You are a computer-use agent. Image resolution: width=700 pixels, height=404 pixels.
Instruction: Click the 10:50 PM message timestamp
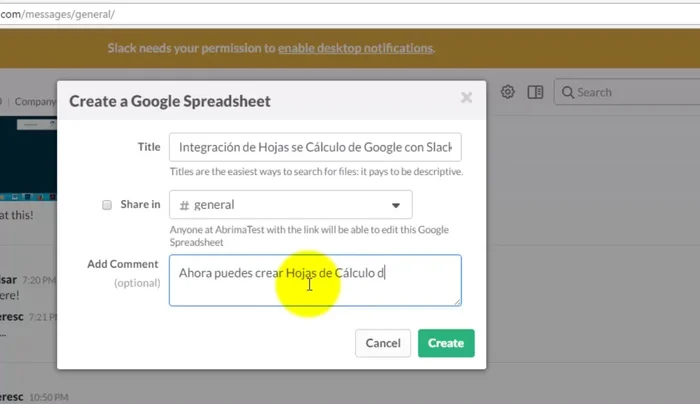tap(49, 397)
